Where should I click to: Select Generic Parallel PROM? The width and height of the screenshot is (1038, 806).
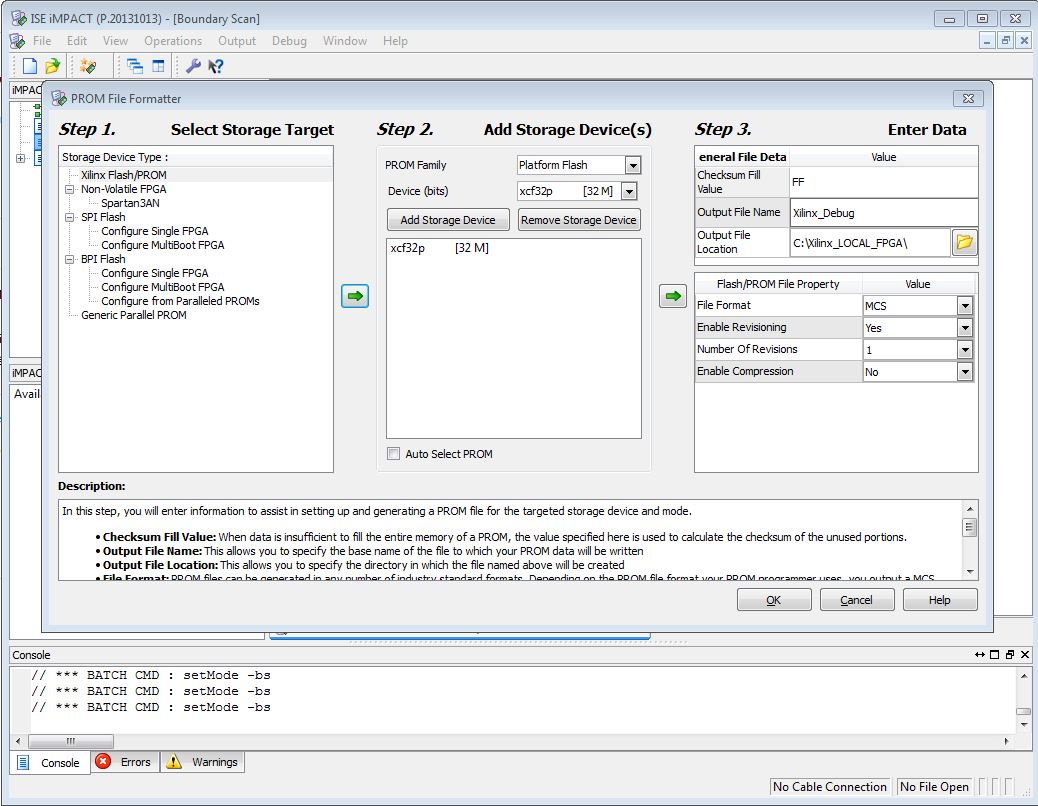[134, 315]
